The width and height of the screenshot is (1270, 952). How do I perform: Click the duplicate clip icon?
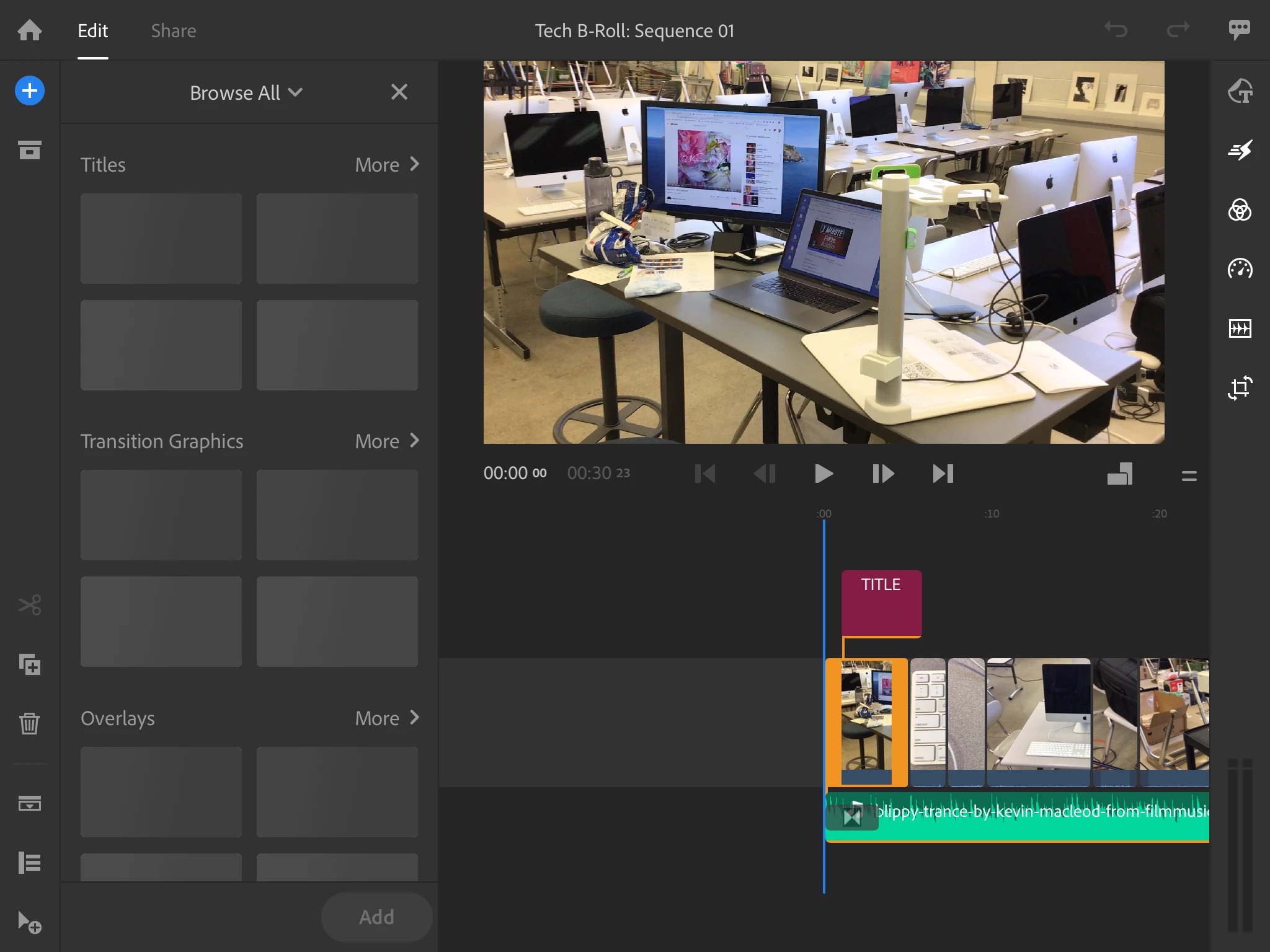29,665
